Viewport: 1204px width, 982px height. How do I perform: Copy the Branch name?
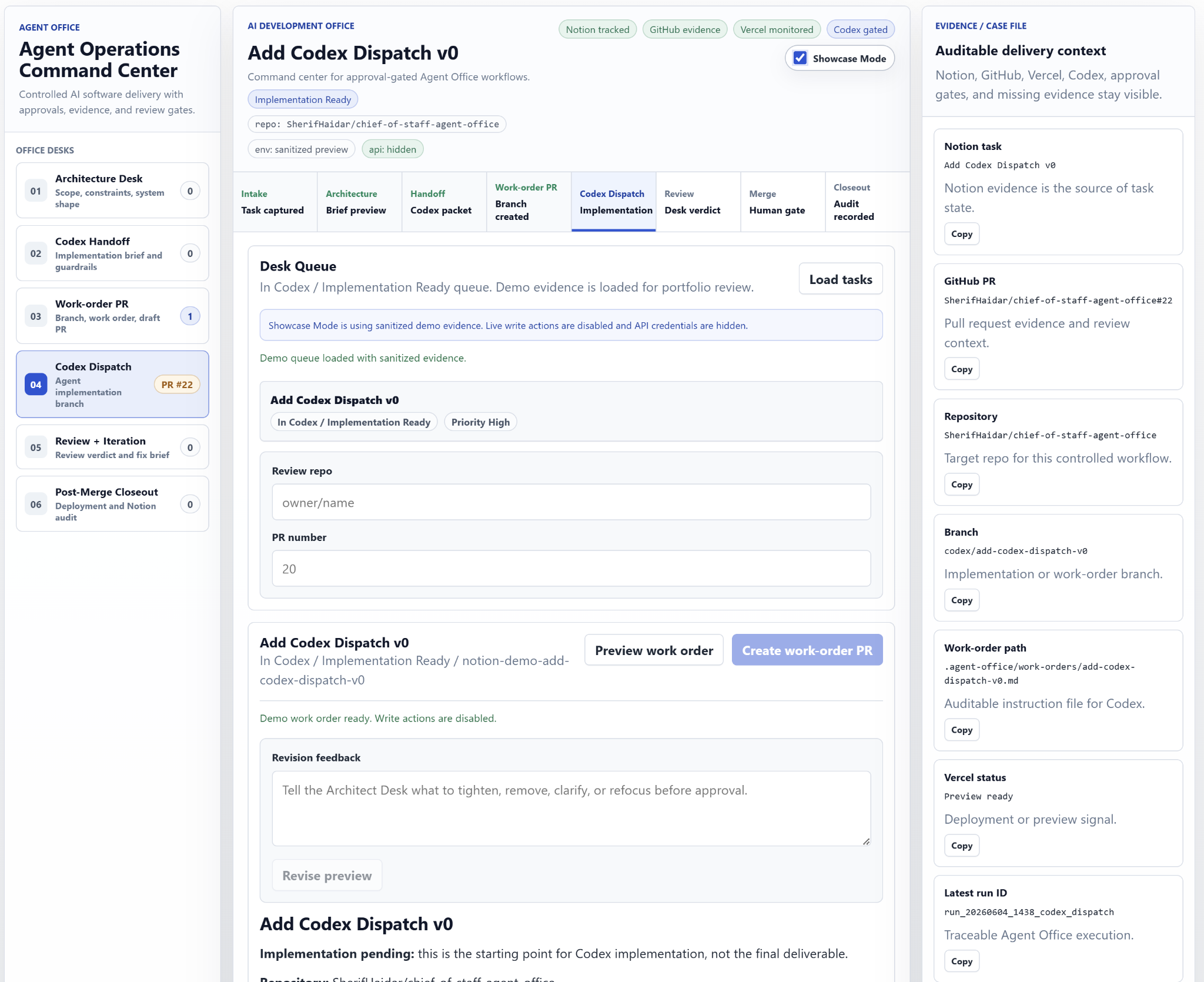click(x=962, y=600)
